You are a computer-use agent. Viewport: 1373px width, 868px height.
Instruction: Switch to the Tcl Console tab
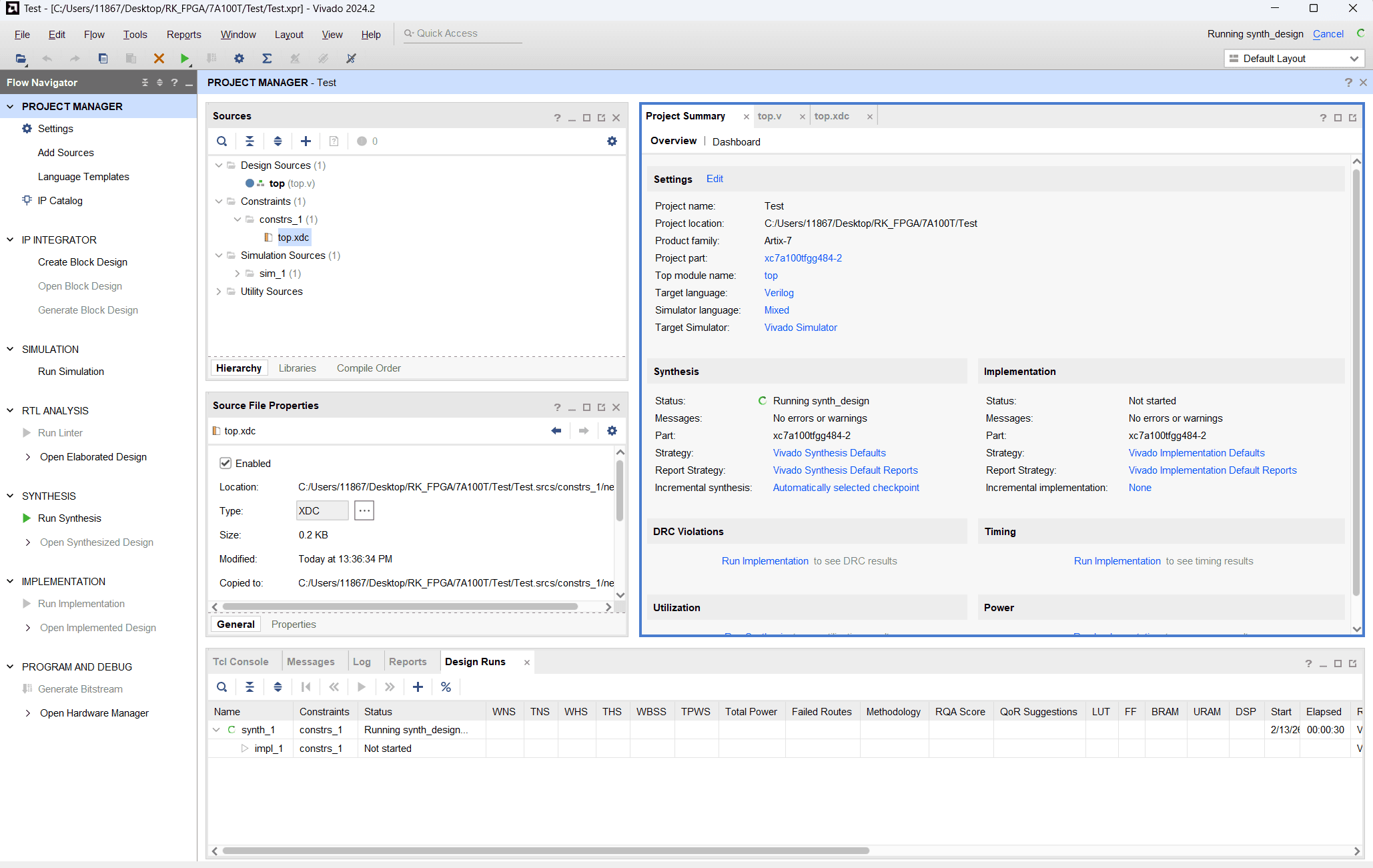(x=240, y=662)
